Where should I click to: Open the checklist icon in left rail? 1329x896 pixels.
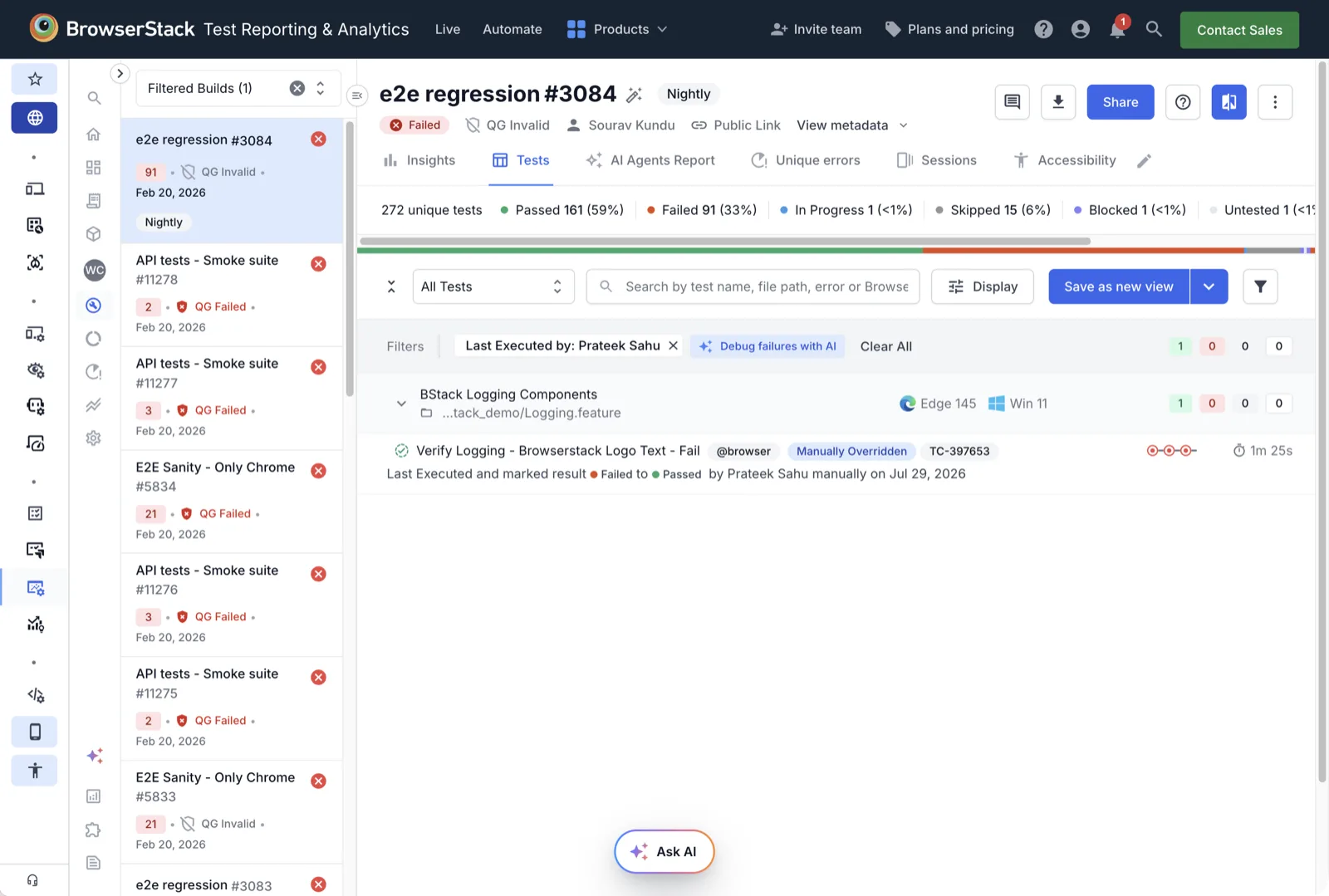tap(35, 513)
